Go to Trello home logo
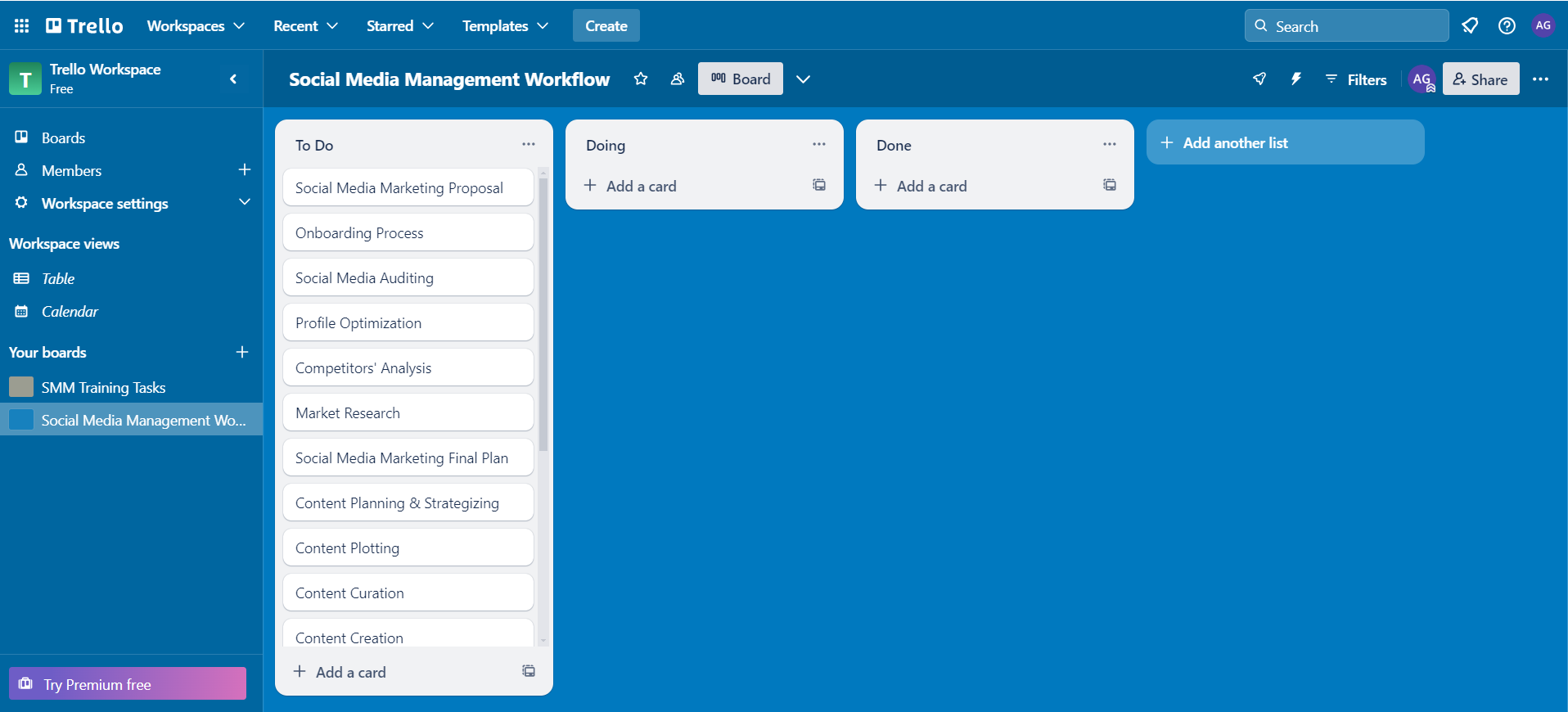Viewport: 1568px width, 712px height. (84, 26)
